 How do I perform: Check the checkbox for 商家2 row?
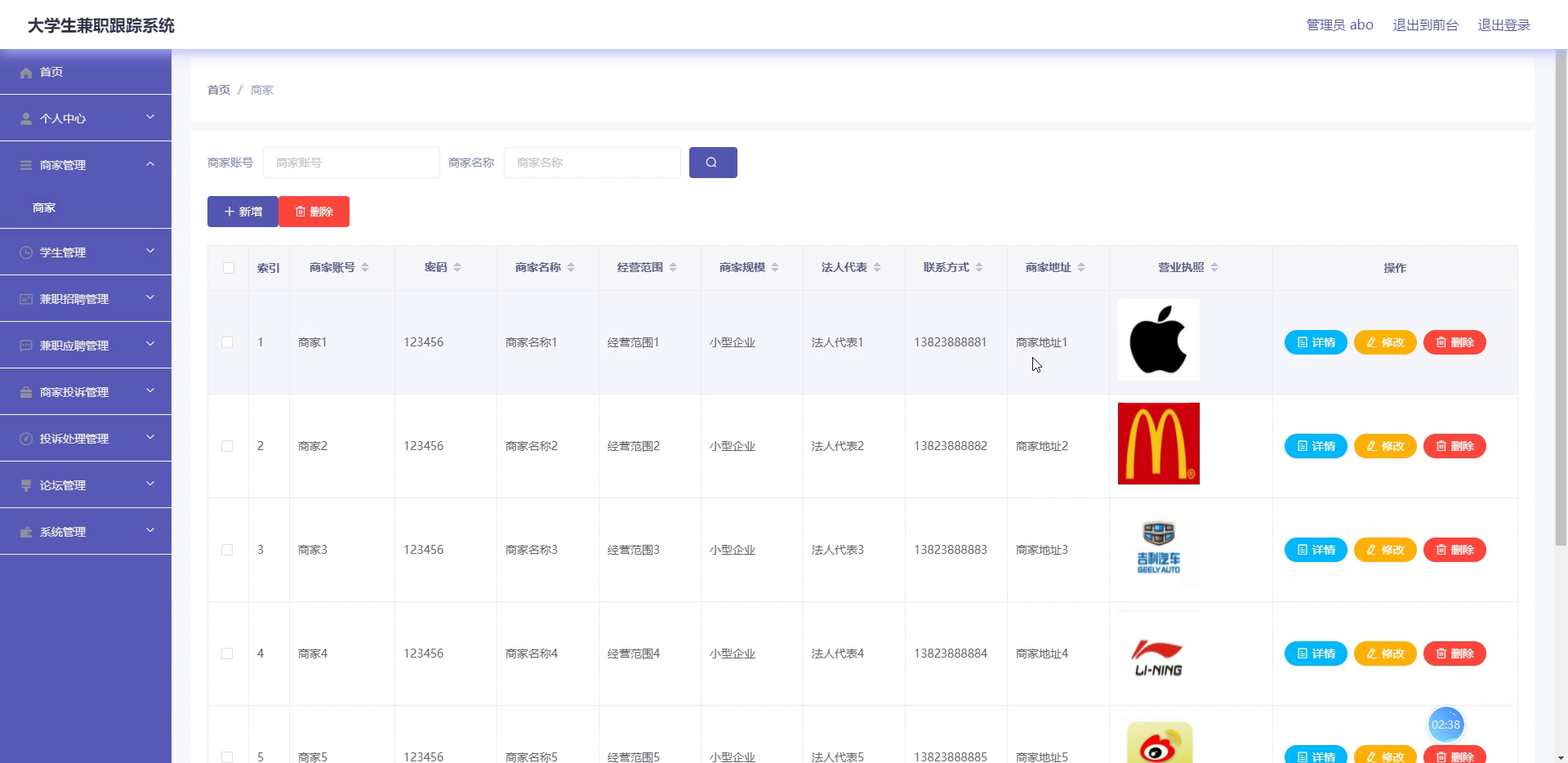227,446
